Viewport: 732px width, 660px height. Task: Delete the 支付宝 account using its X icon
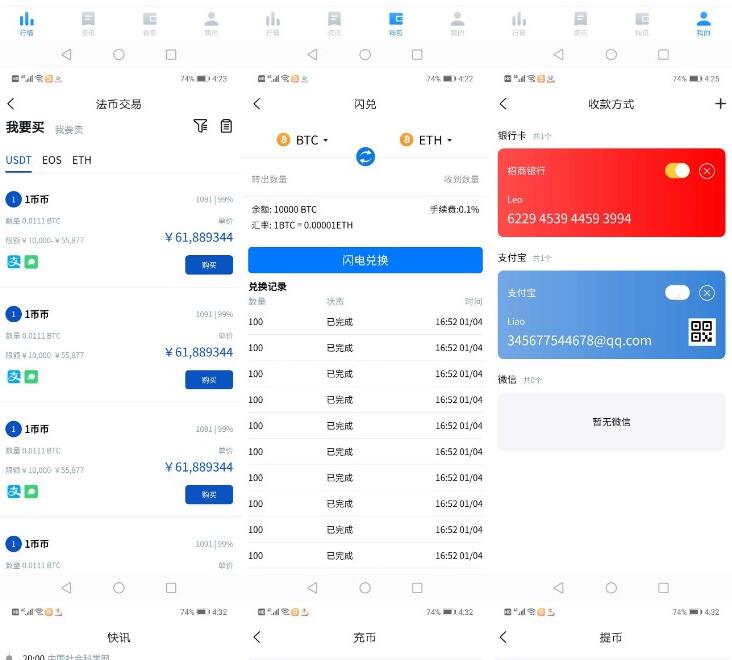pos(707,293)
